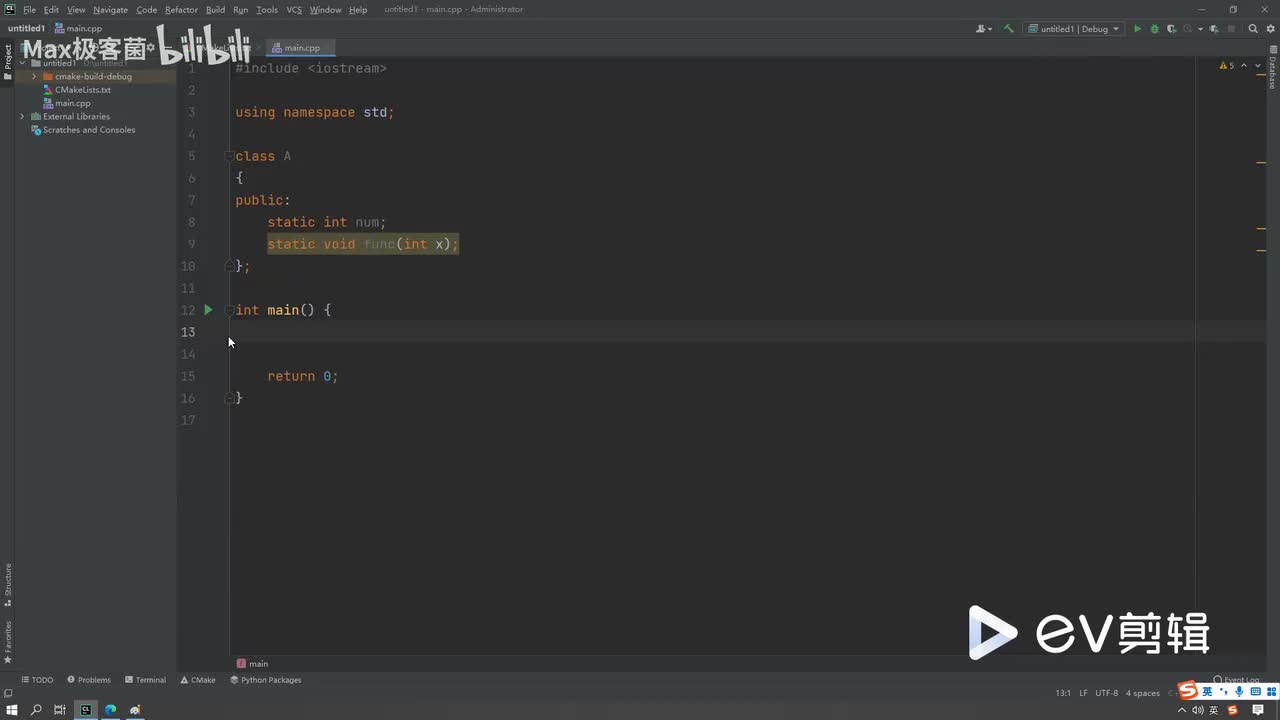Viewport: 1280px width, 720px height.
Task: Open the Python Packages tool window
Action: click(x=265, y=680)
